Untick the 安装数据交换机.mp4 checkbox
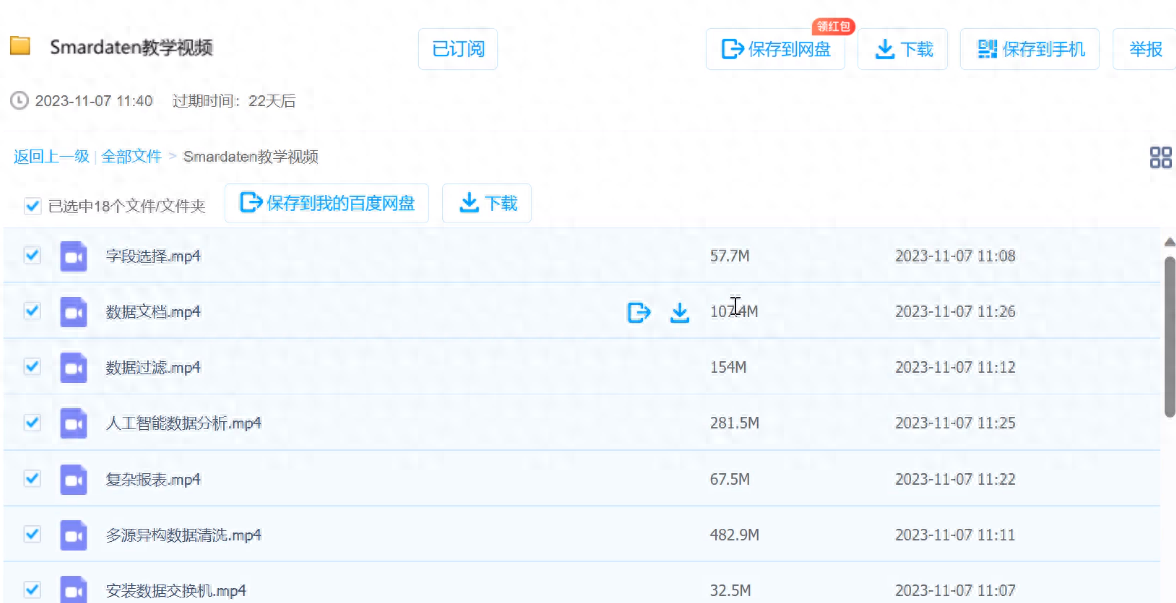 tap(32, 590)
